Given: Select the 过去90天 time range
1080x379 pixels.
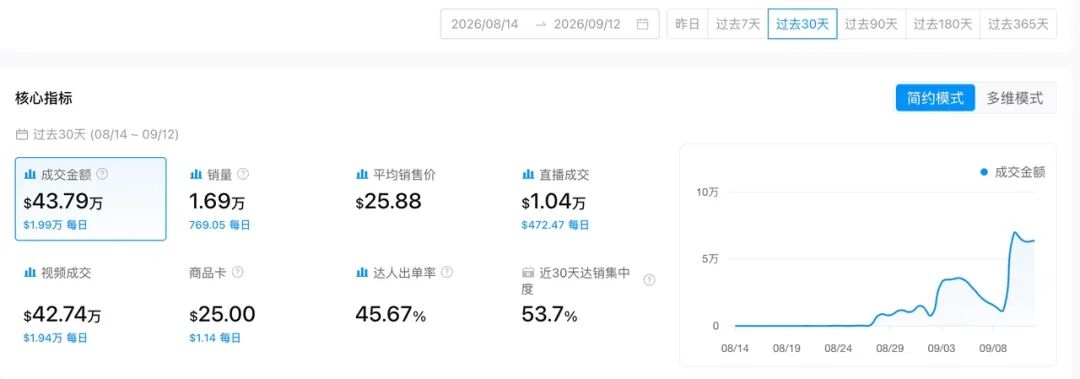Looking at the screenshot, I should pyautogui.click(x=871, y=24).
